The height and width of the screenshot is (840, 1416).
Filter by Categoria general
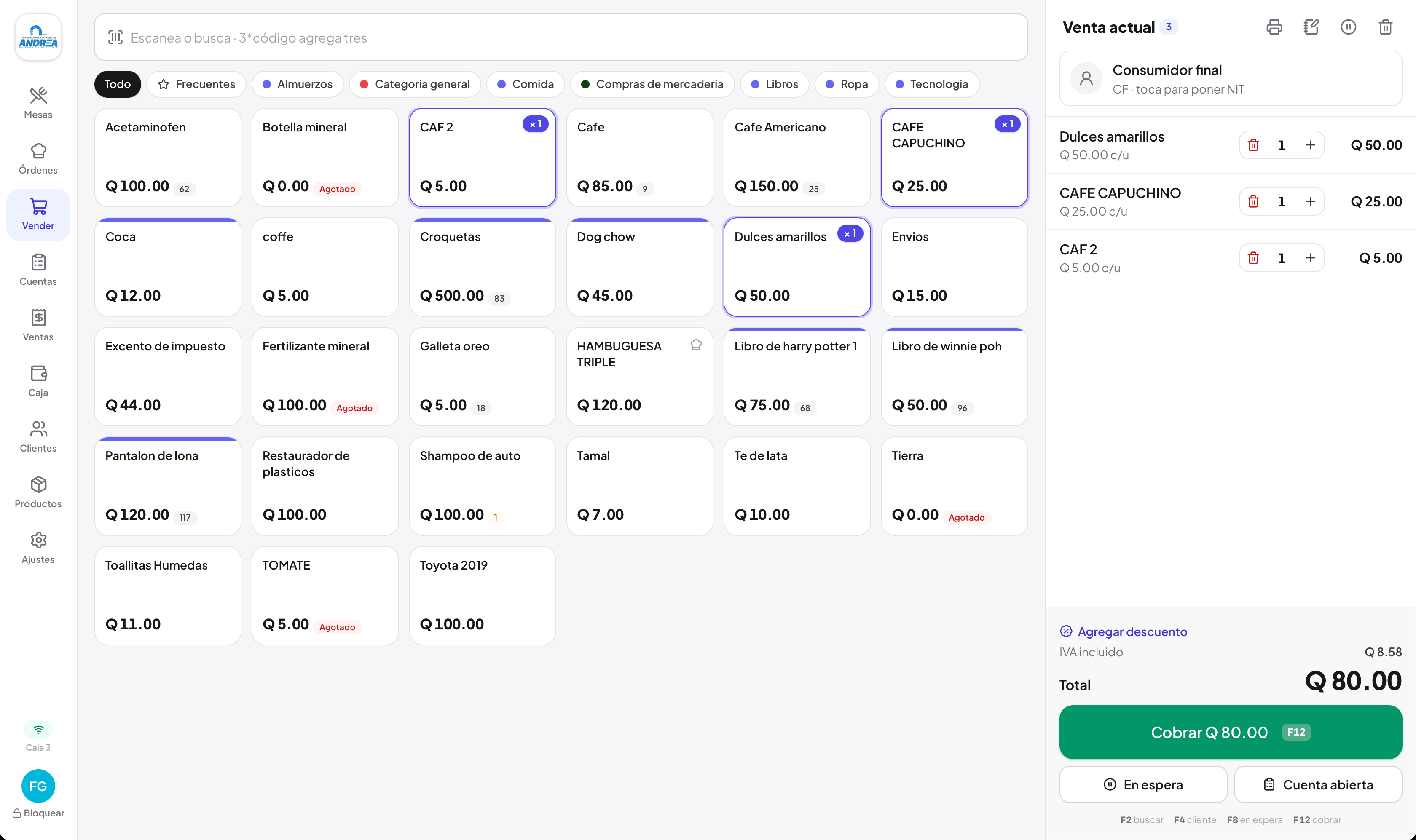click(x=415, y=84)
